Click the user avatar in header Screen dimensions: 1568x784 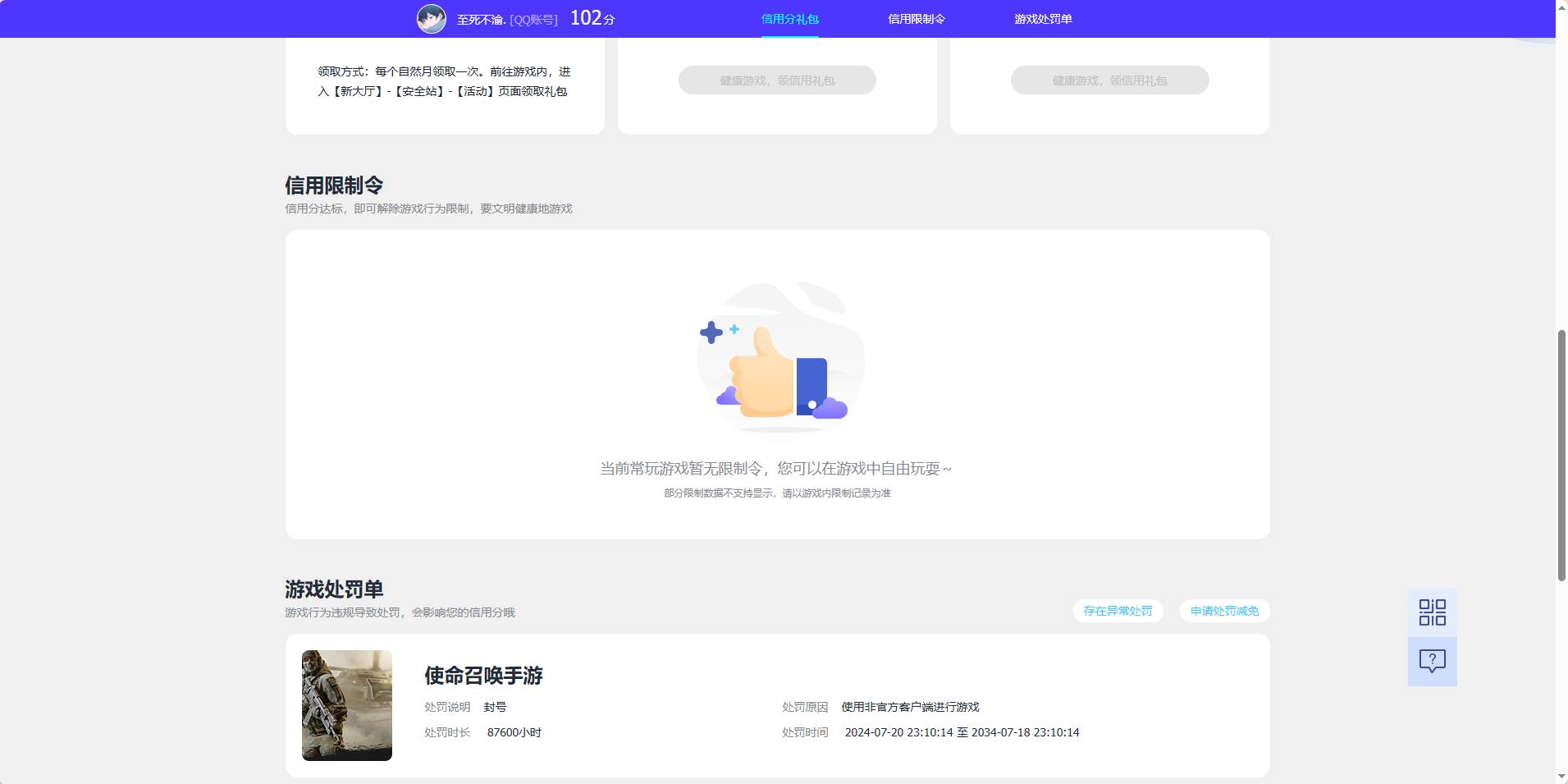pos(432,18)
